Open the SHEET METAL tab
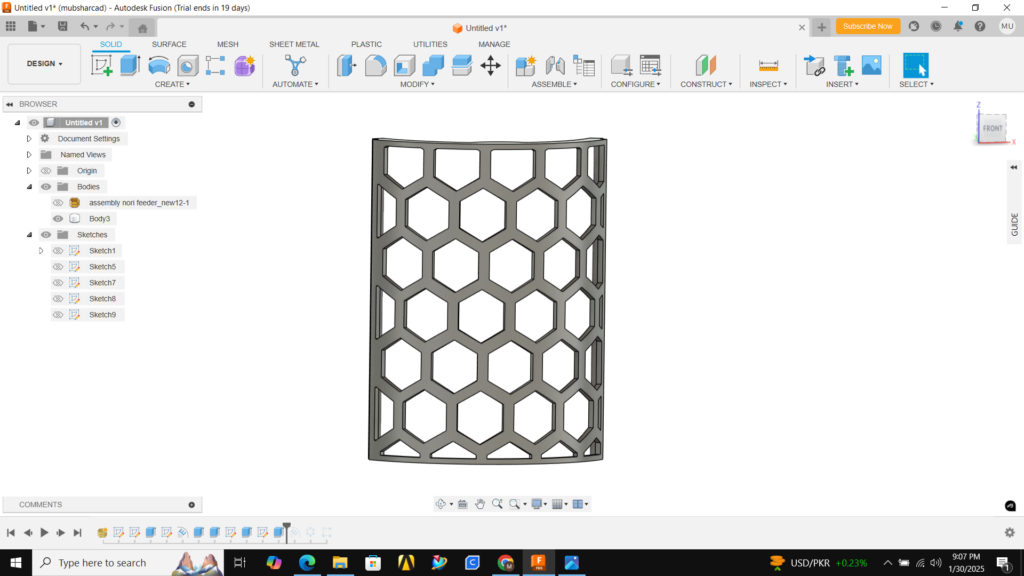The image size is (1024, 576). [294, 44]
